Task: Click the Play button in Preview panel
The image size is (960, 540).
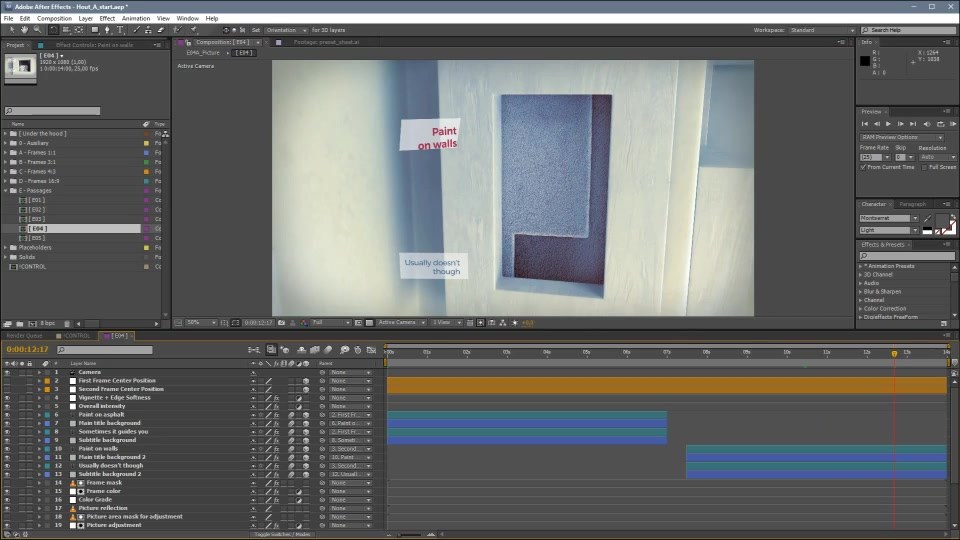Action: pyautogui.click(x=888, y=124)
